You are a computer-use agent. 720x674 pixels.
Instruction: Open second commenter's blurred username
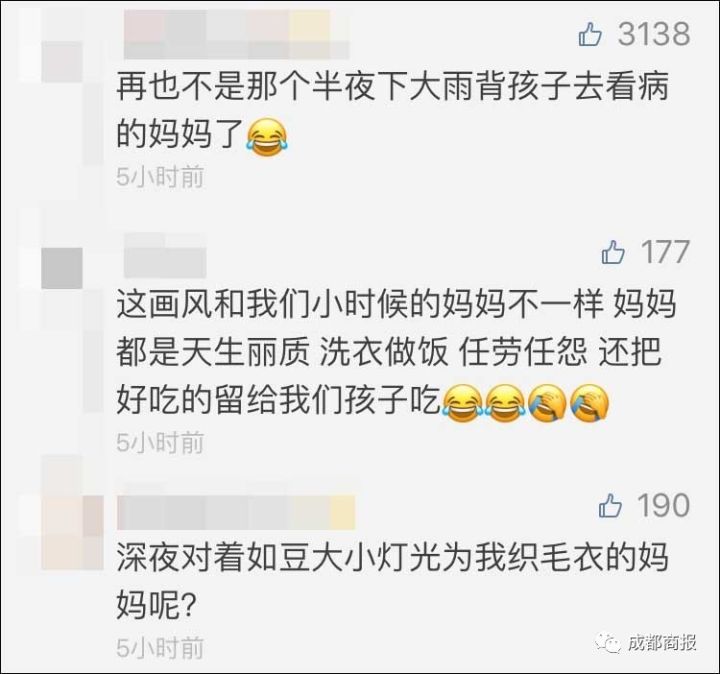165,255
